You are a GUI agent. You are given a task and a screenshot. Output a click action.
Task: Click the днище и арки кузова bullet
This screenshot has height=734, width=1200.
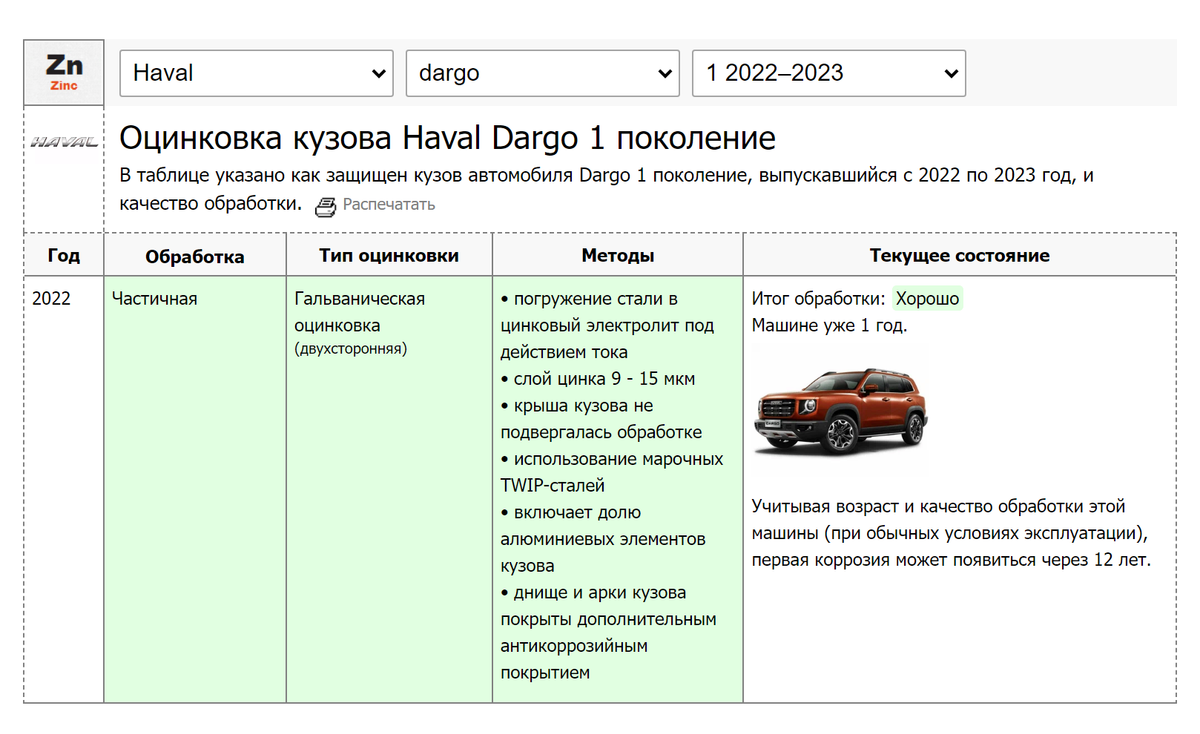608,632
